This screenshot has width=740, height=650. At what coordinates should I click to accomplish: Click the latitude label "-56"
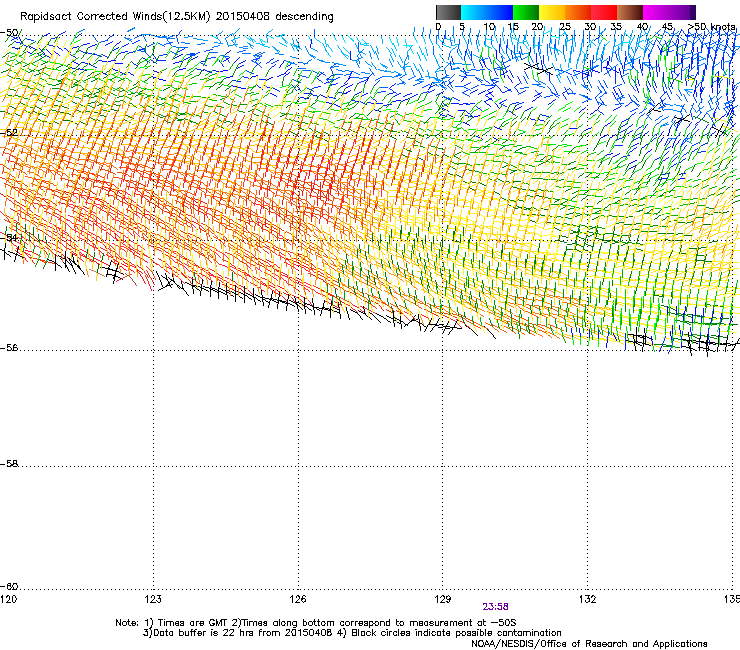click(x=9, y=348)
